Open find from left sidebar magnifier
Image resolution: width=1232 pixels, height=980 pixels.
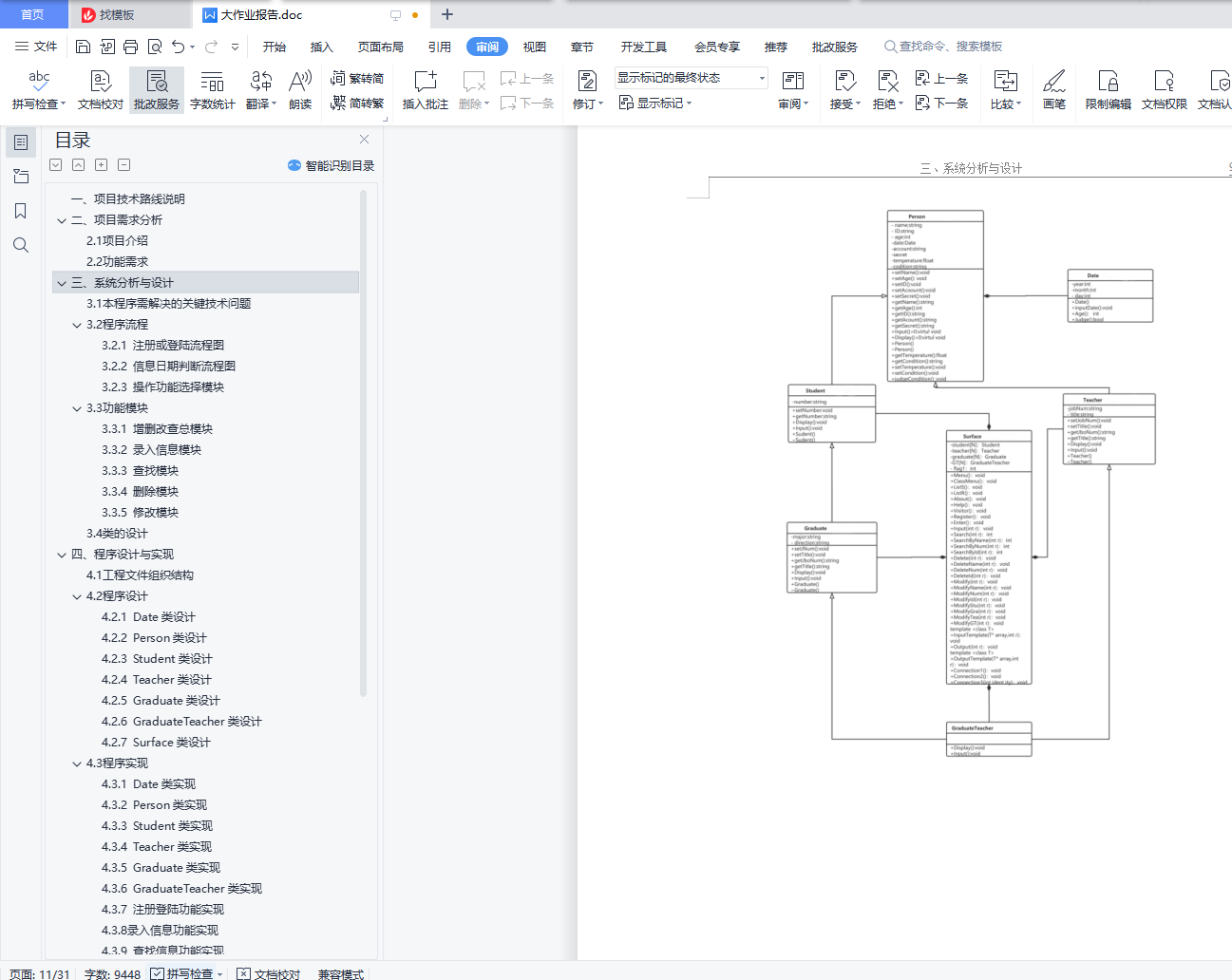[x=21, y=245]
